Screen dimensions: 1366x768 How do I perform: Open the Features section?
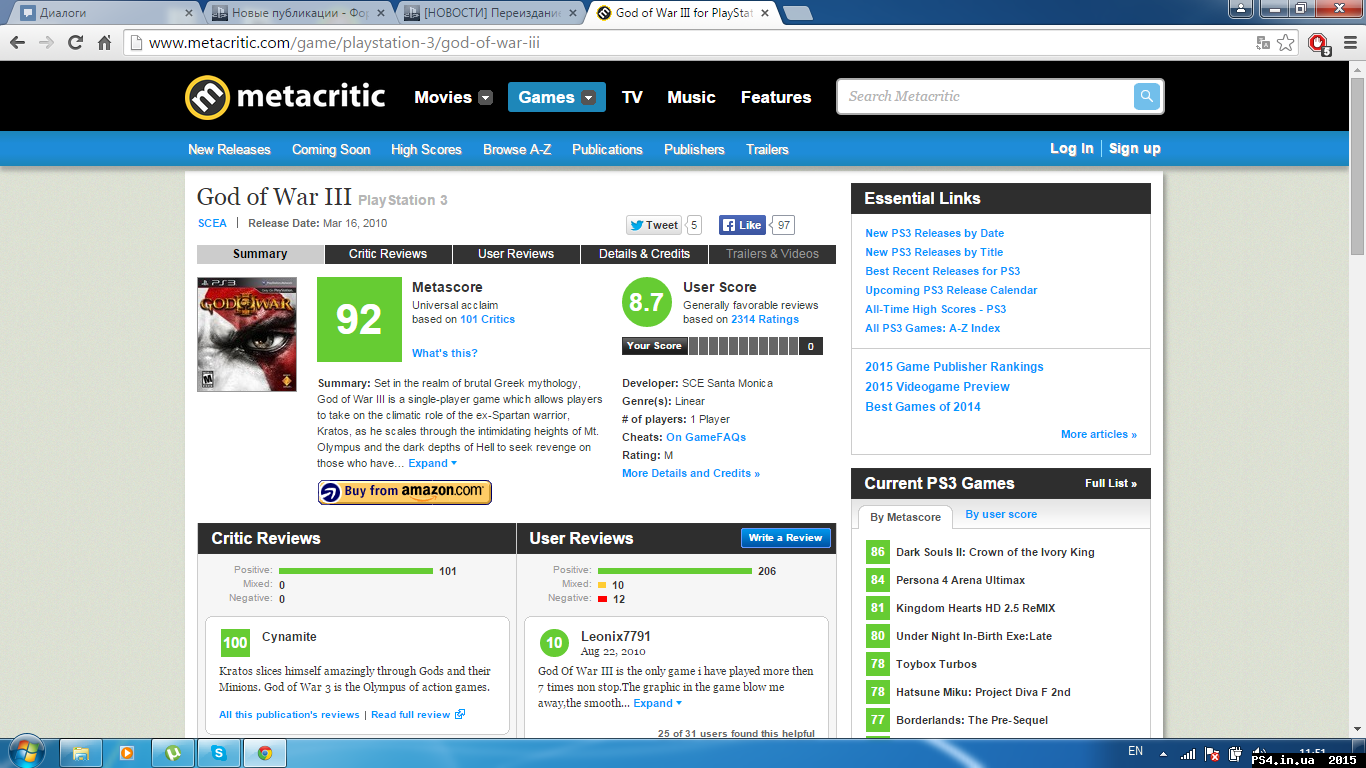click(776, 97)
